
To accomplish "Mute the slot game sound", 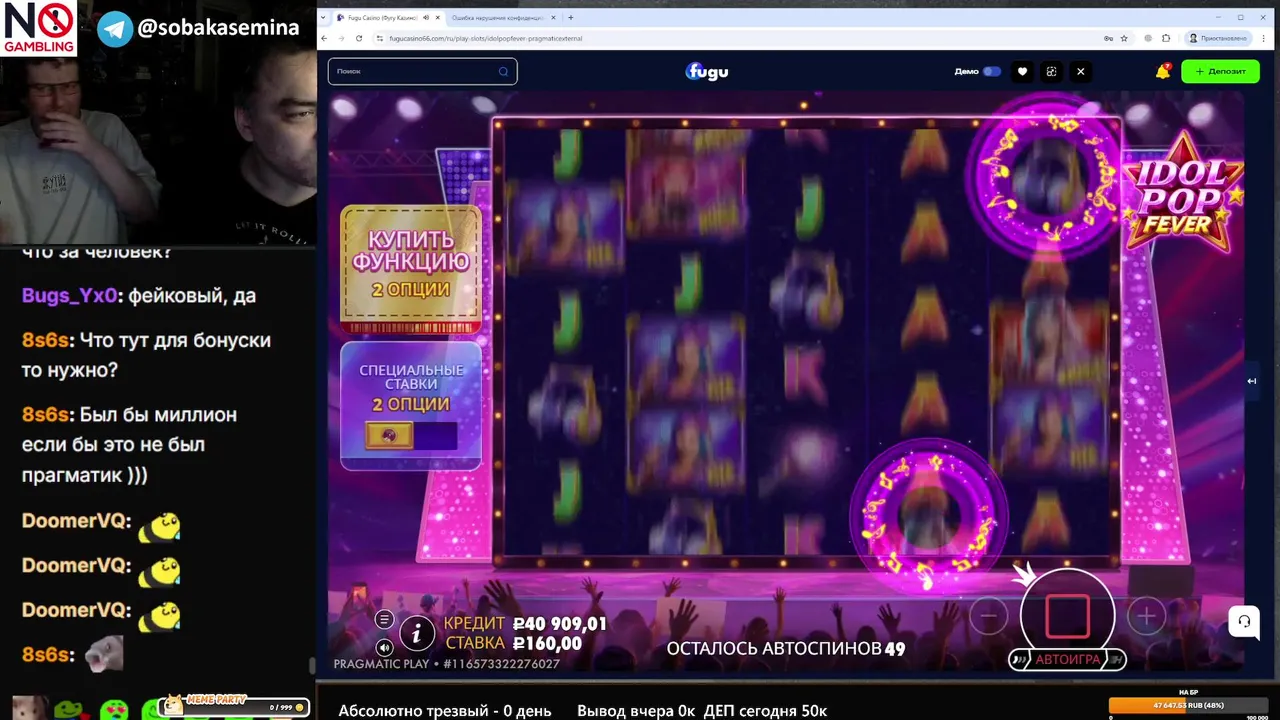I will pyautogui.click(x=384, y=647).
